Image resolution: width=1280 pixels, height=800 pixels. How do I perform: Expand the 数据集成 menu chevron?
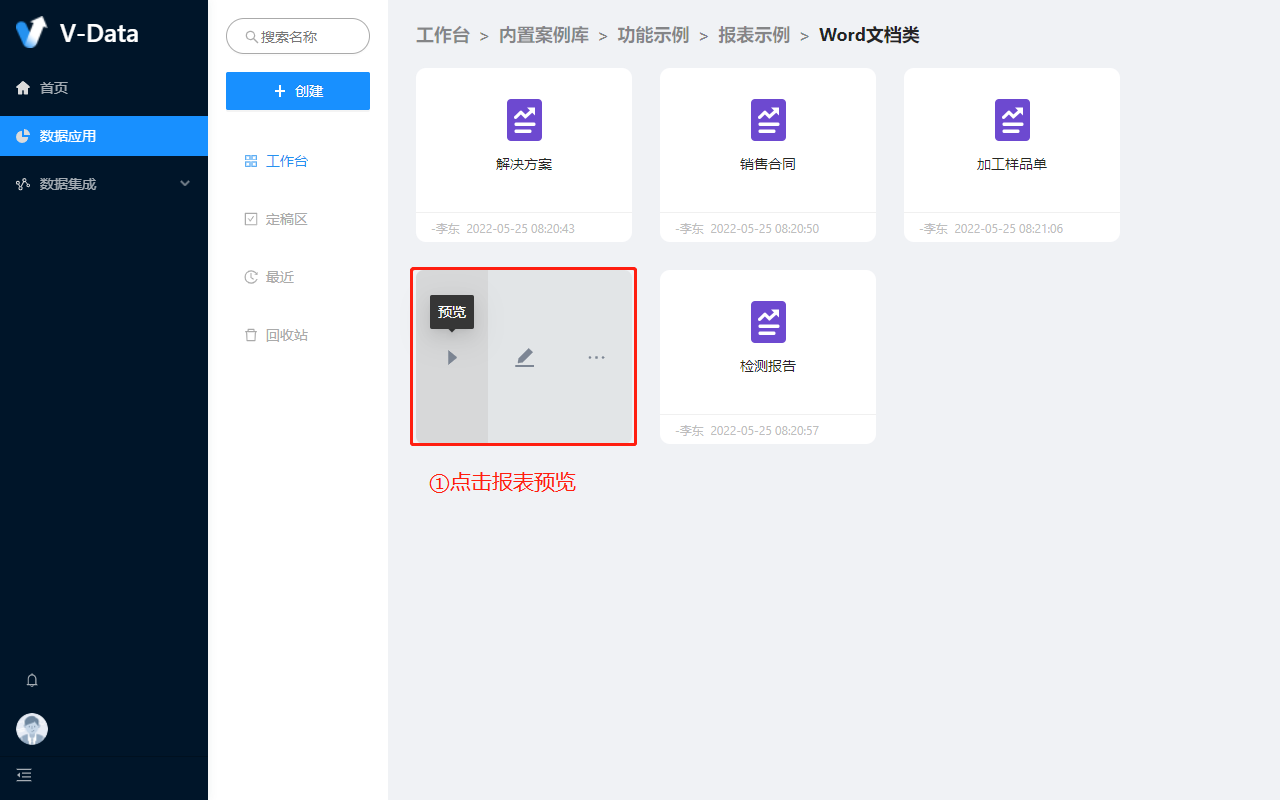(x=185, y=184)
